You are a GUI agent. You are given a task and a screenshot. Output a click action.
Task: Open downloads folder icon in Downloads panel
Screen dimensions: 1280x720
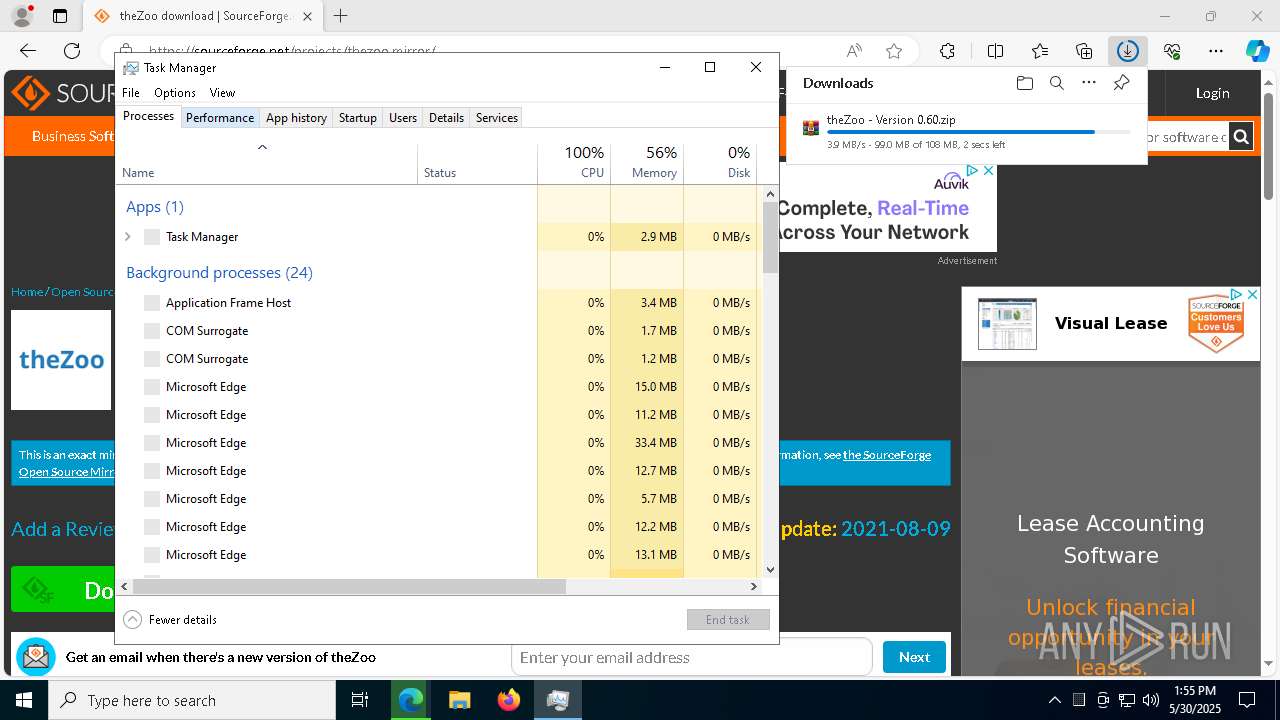coord(1025,83)
